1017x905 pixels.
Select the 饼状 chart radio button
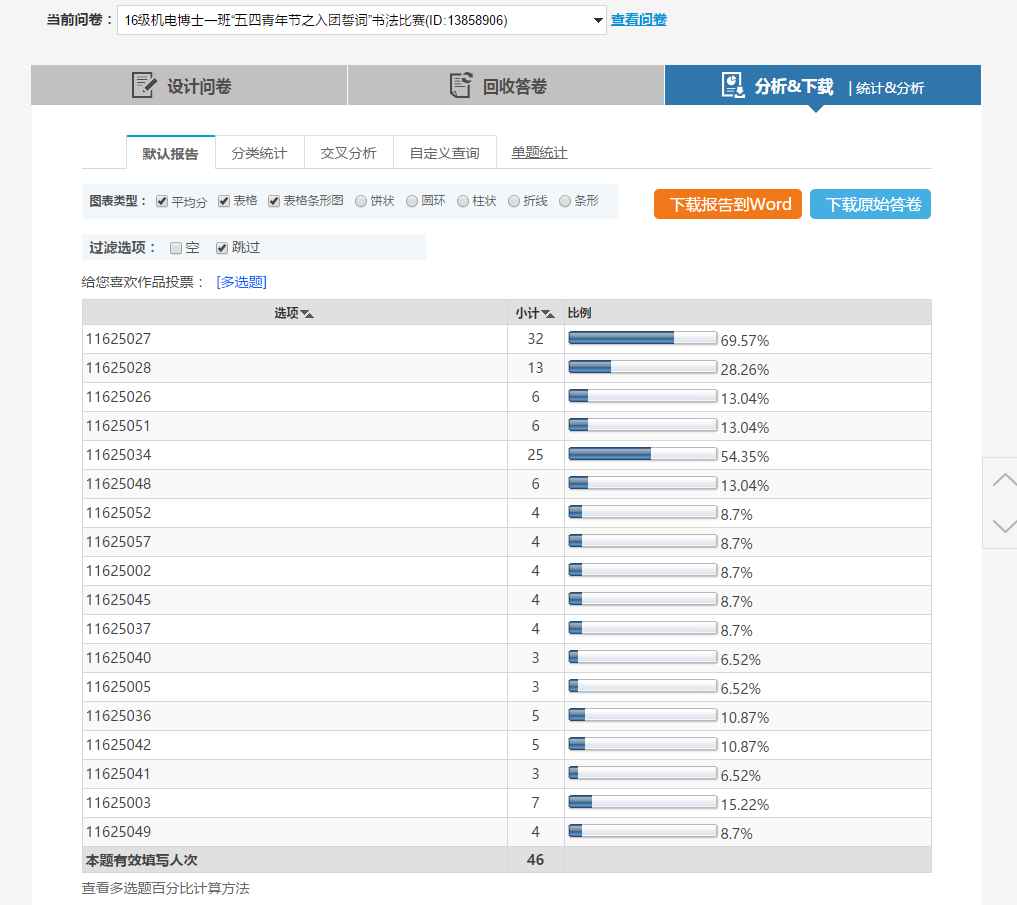(x=361, y=201)
